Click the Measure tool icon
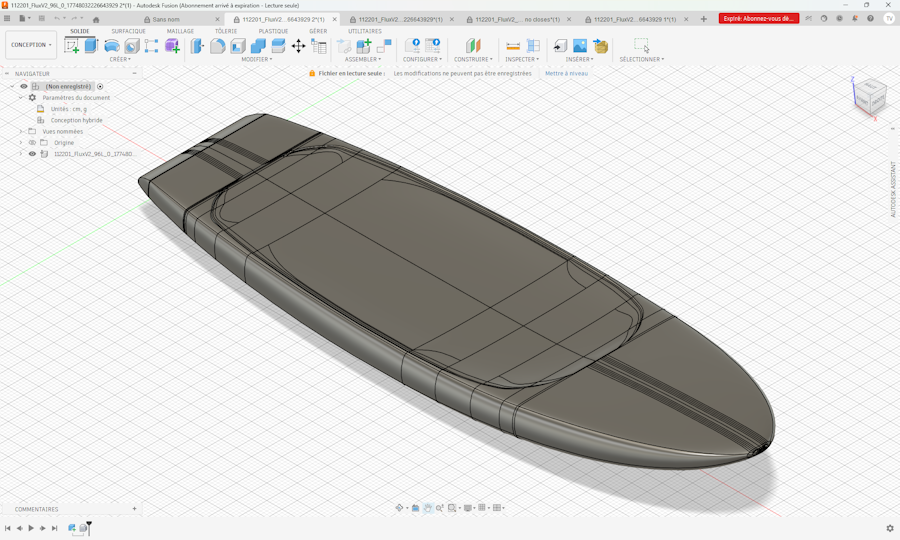 [513, 46]
